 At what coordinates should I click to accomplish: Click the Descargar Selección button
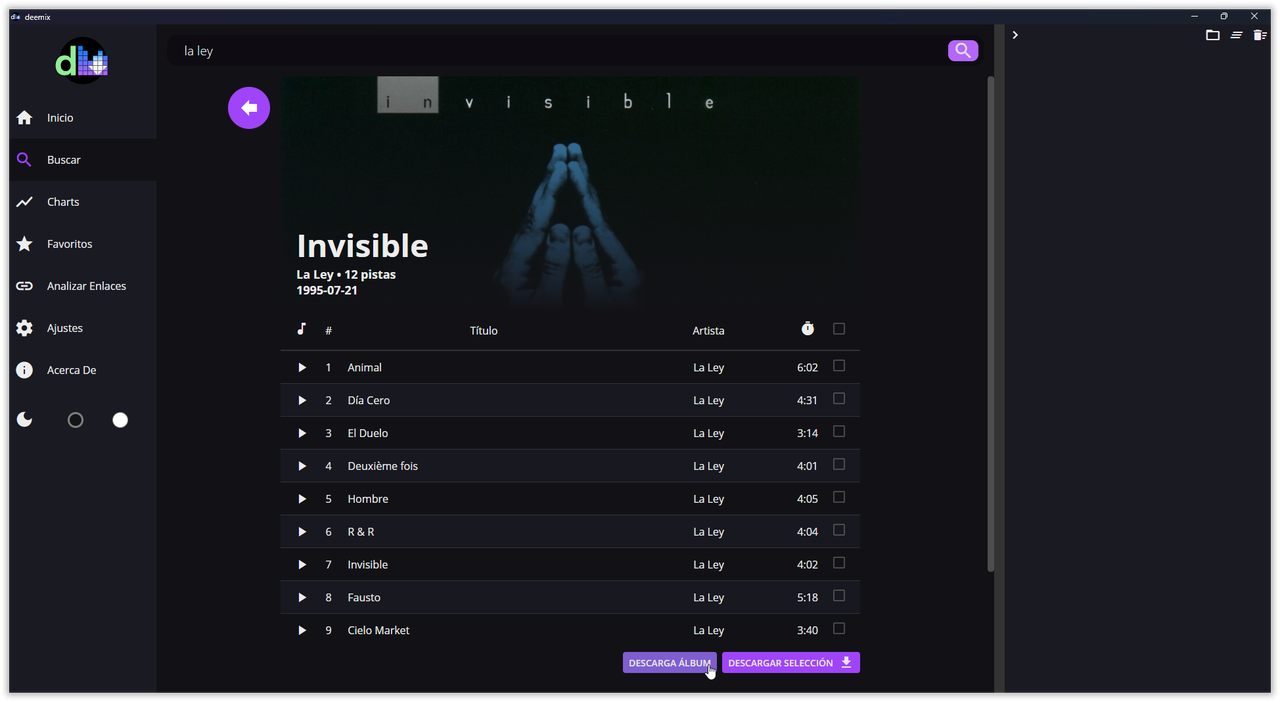click(791, 663)
